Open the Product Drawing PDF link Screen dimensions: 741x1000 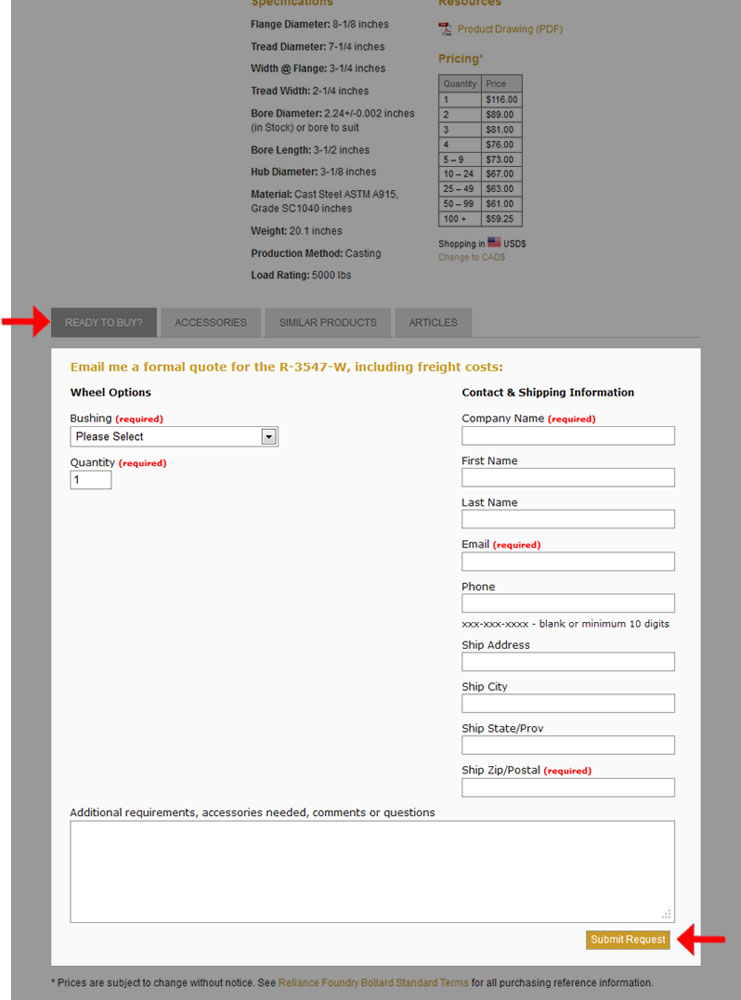tap(510, 29)
